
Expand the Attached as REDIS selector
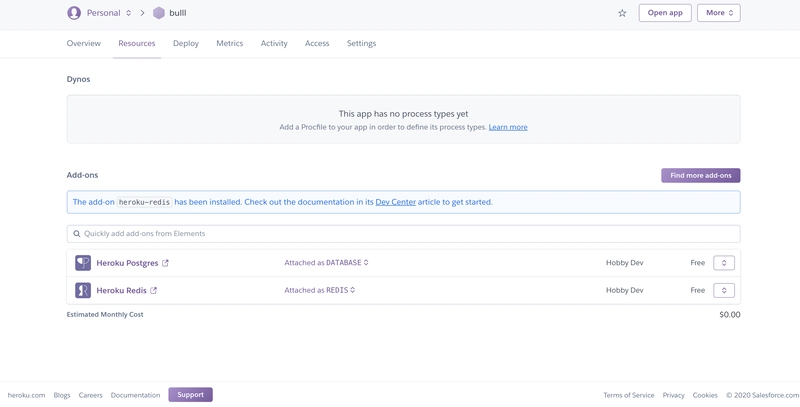coord(320,290)
